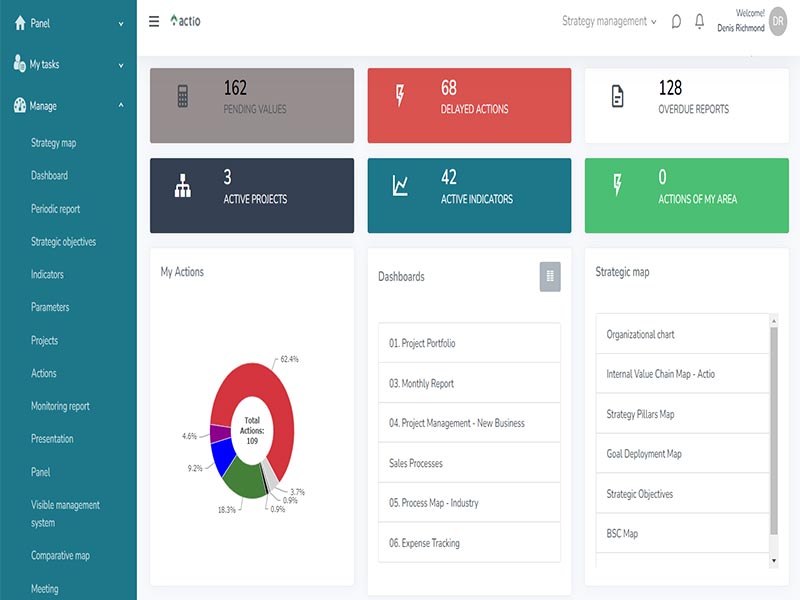Click the Actio logo
The height and width of the screenshot is (600, 800).
(x=186, y=19)
